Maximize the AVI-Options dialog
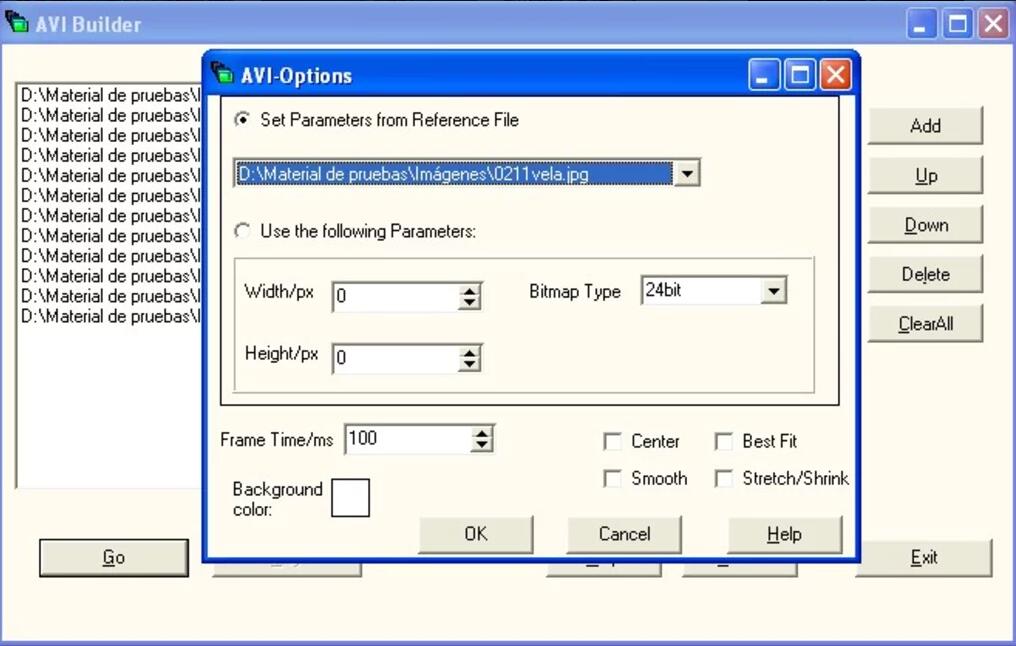Image resolution: width=1016 pixels, height=646 pixels. tap(800, 75)
